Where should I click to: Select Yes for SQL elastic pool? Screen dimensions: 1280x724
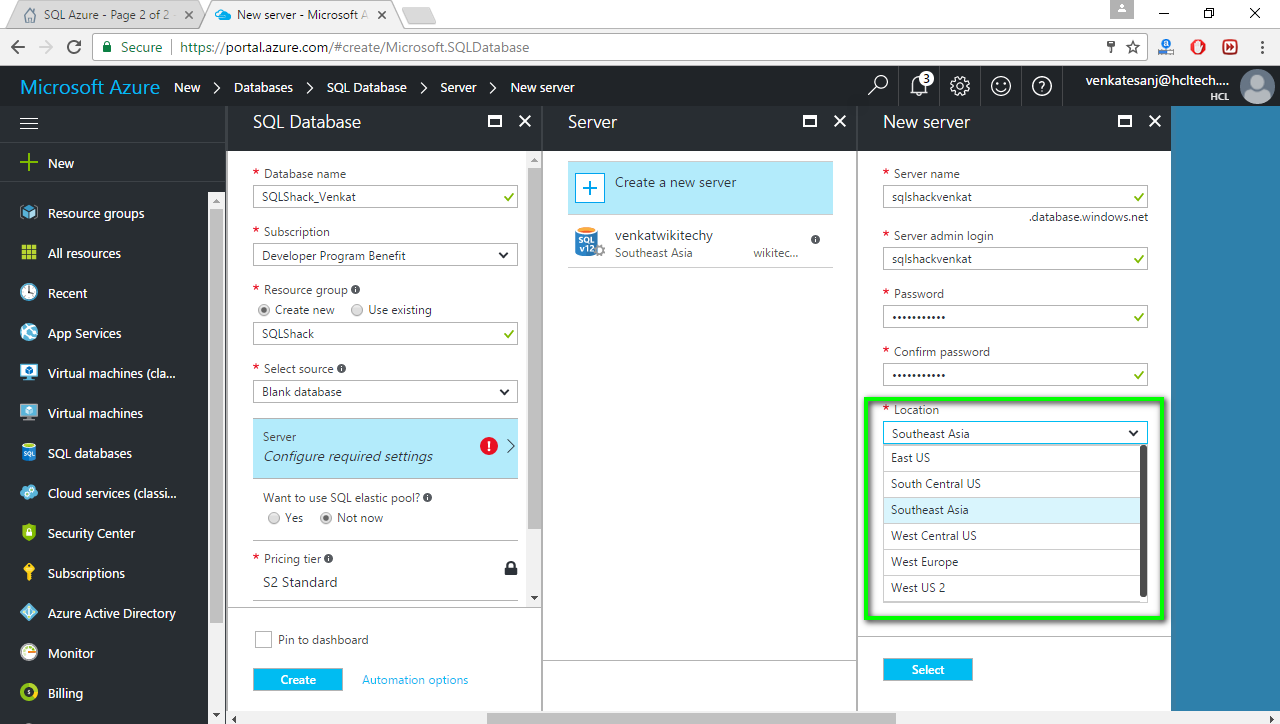pos(274,518)
